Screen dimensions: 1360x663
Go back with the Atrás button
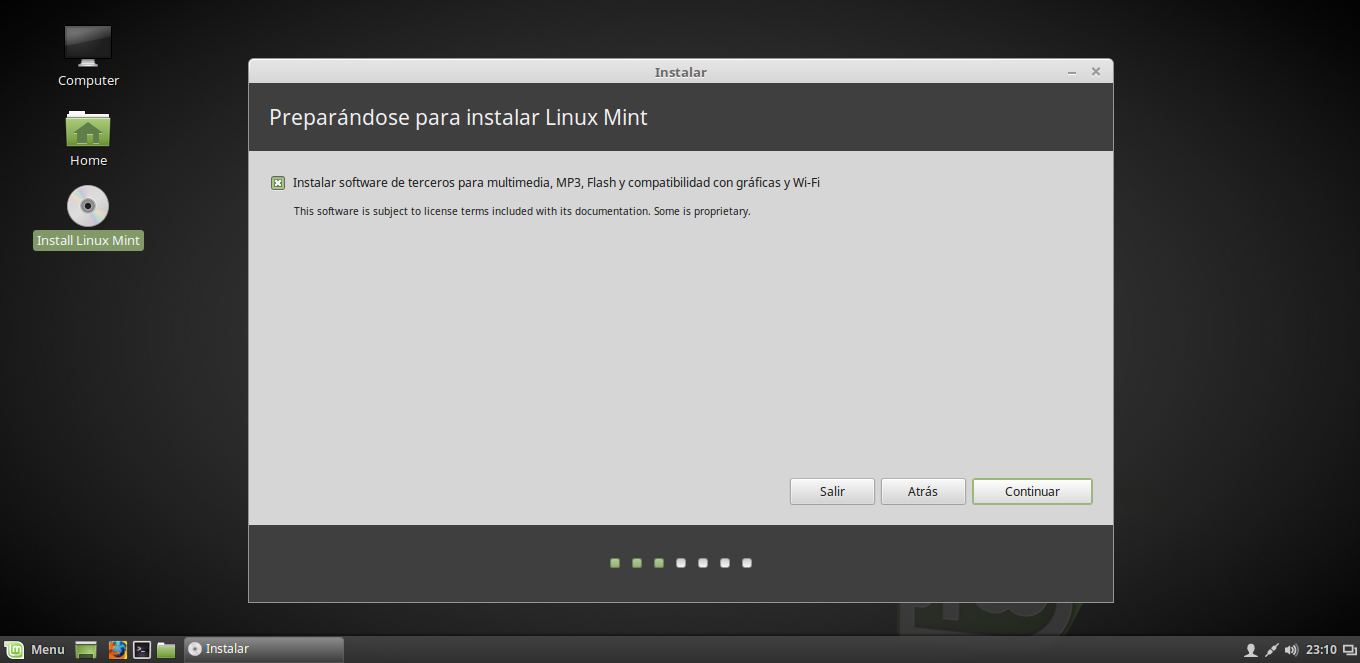pos(923,491)
